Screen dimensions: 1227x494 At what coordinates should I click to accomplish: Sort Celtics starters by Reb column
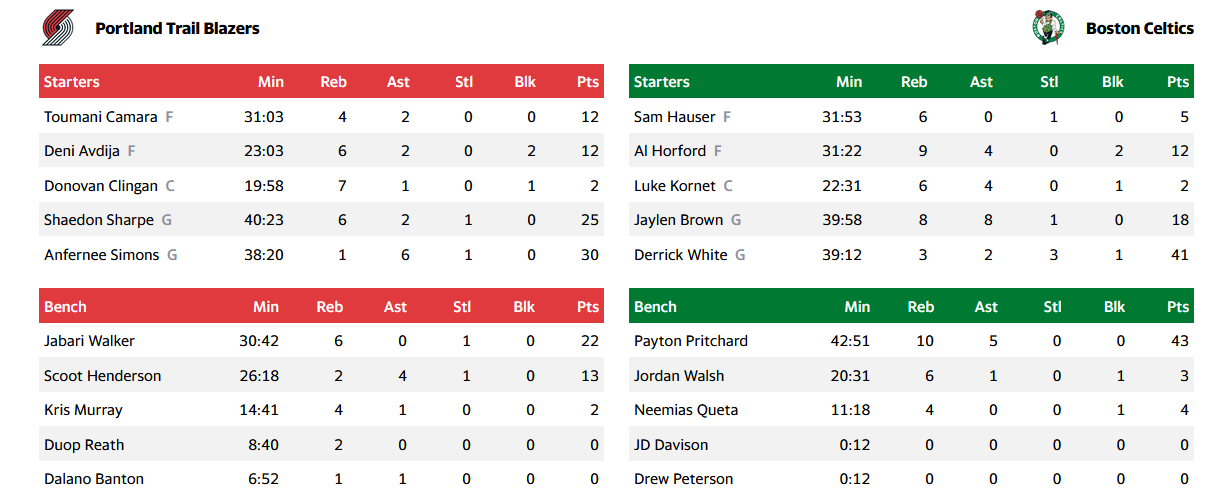click(914, 82)
